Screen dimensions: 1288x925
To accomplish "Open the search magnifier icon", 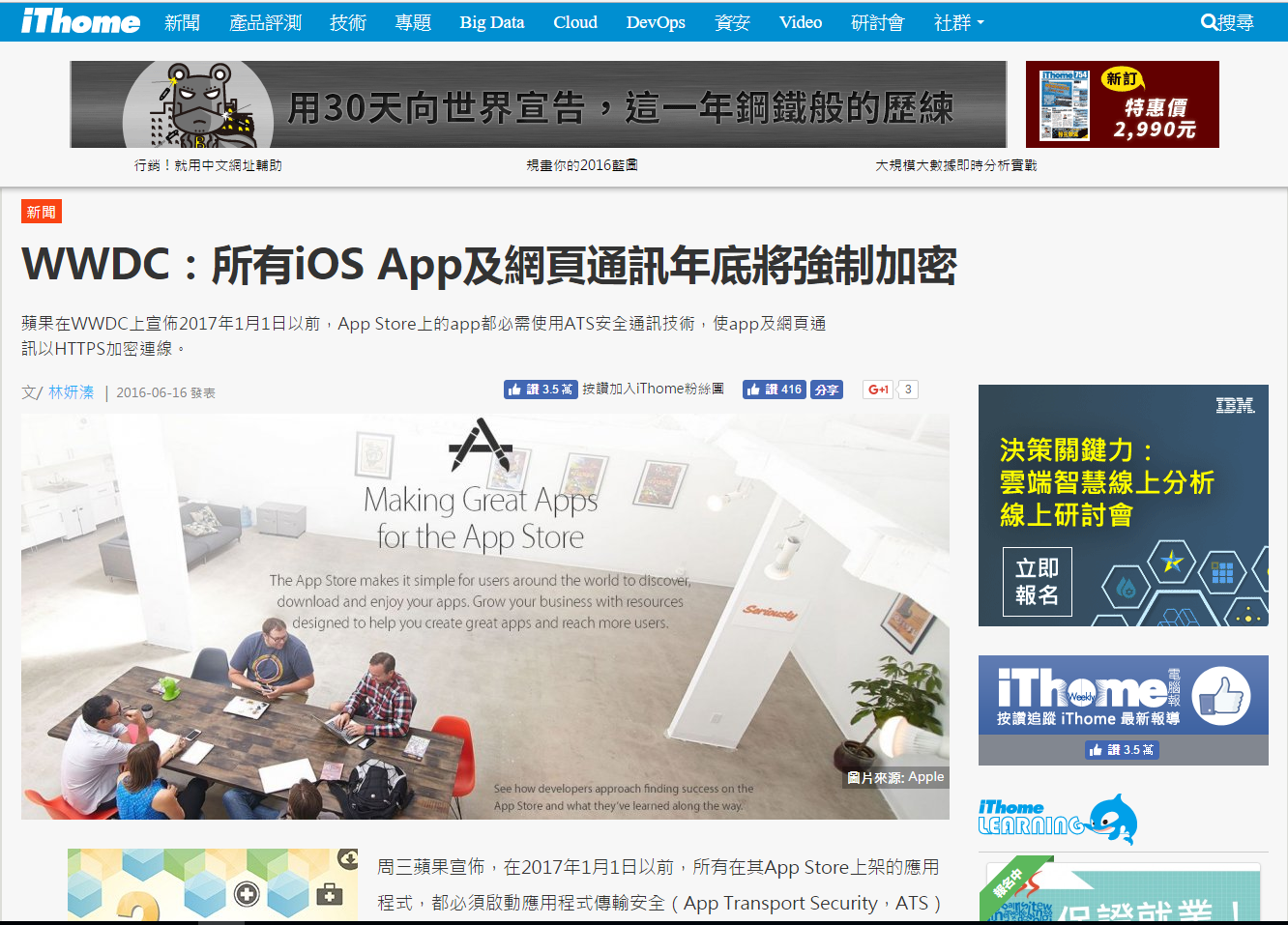I will [1209, 22].
